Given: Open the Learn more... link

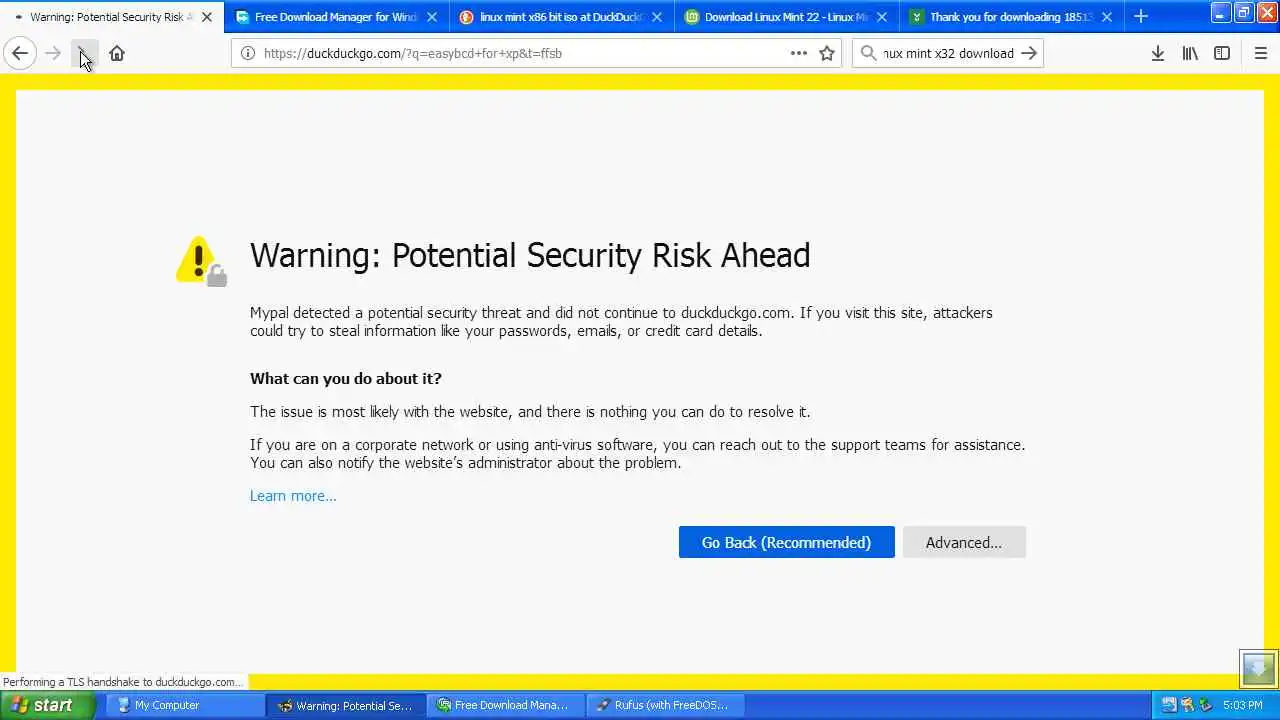Looking at the screenshot, I should [293, 496].
